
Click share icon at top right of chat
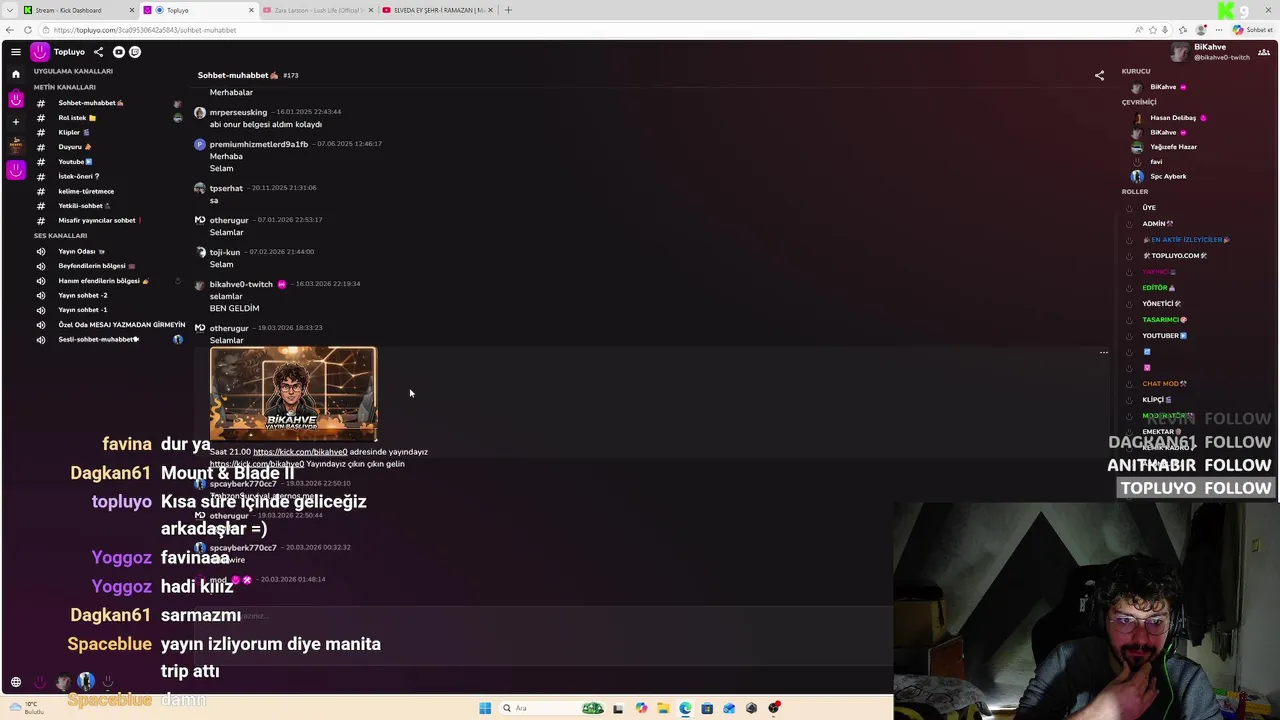point(1099,75)
